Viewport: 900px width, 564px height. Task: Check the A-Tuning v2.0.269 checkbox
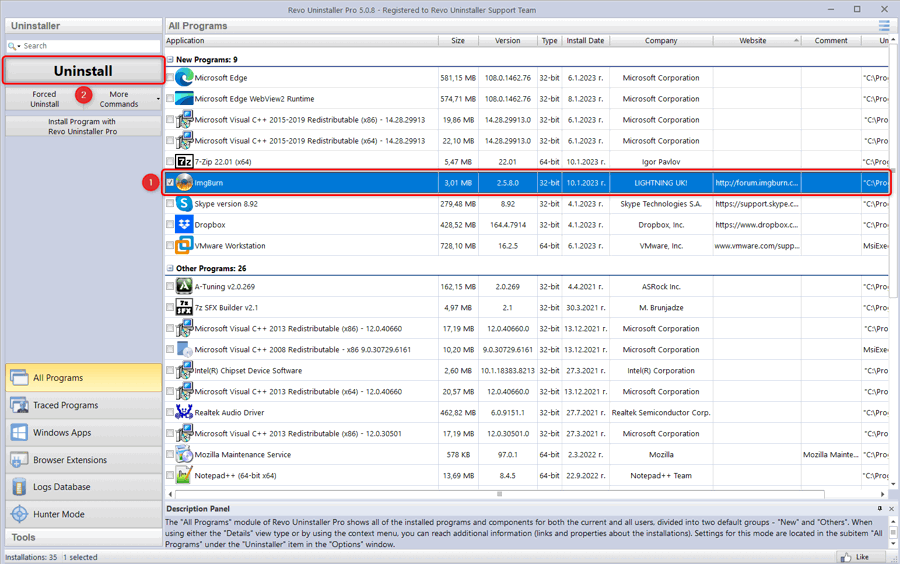click(x=170, y=286)
